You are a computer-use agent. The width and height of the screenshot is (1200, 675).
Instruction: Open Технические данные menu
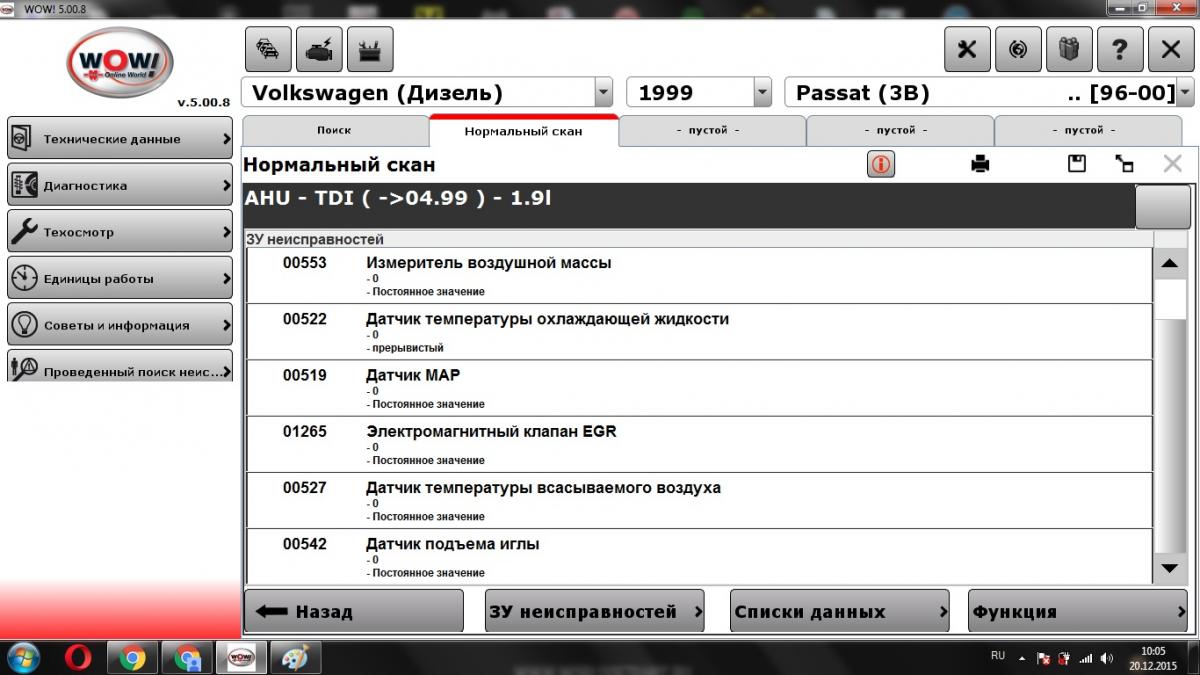(x=120, y=138)
